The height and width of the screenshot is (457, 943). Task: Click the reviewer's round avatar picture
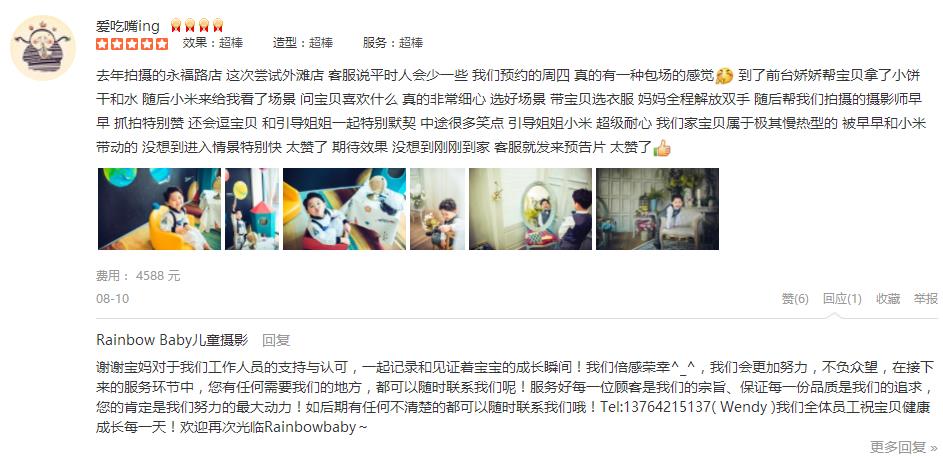click(43, 48)
